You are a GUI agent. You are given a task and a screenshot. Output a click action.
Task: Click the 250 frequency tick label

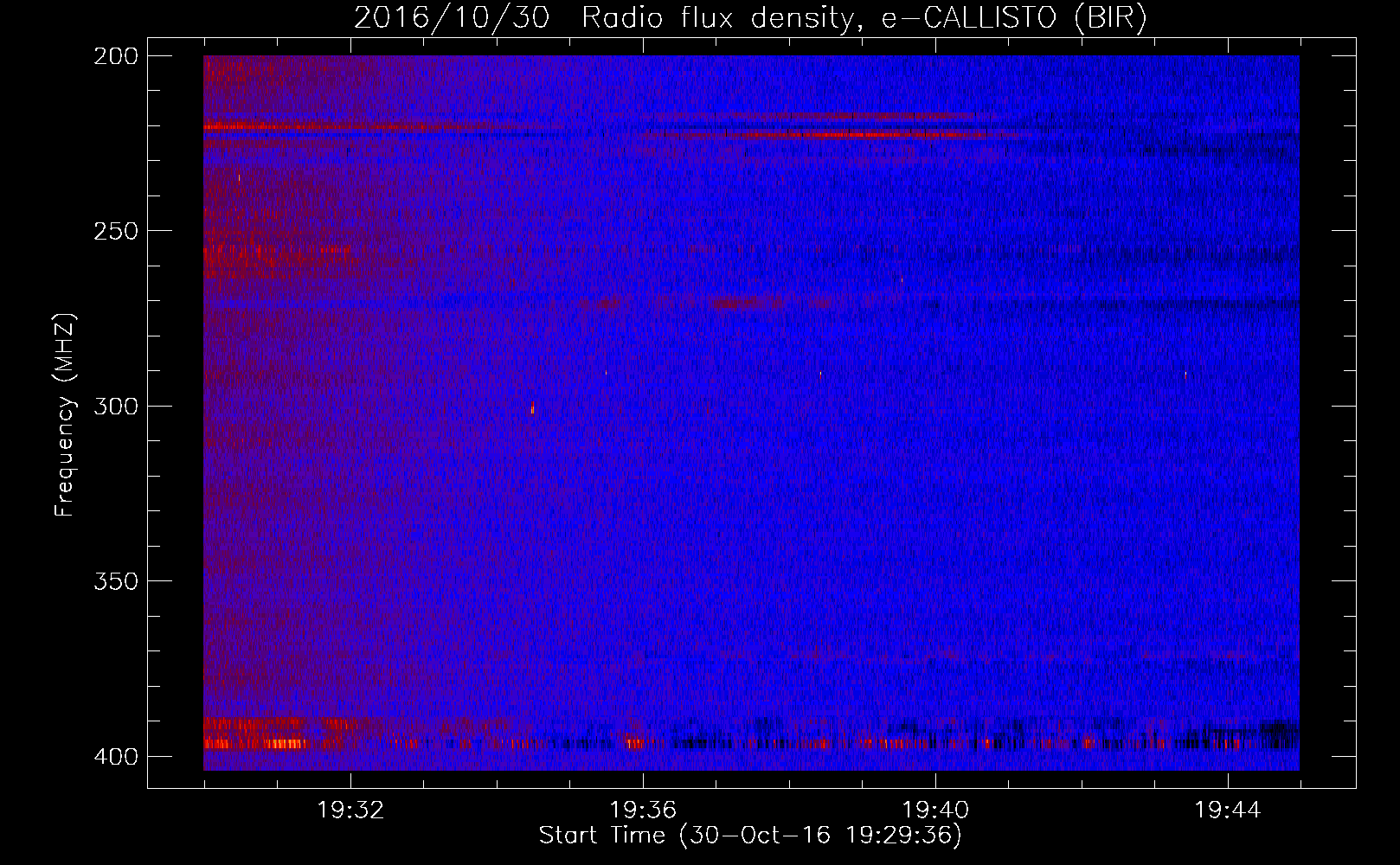pos(115,231)
